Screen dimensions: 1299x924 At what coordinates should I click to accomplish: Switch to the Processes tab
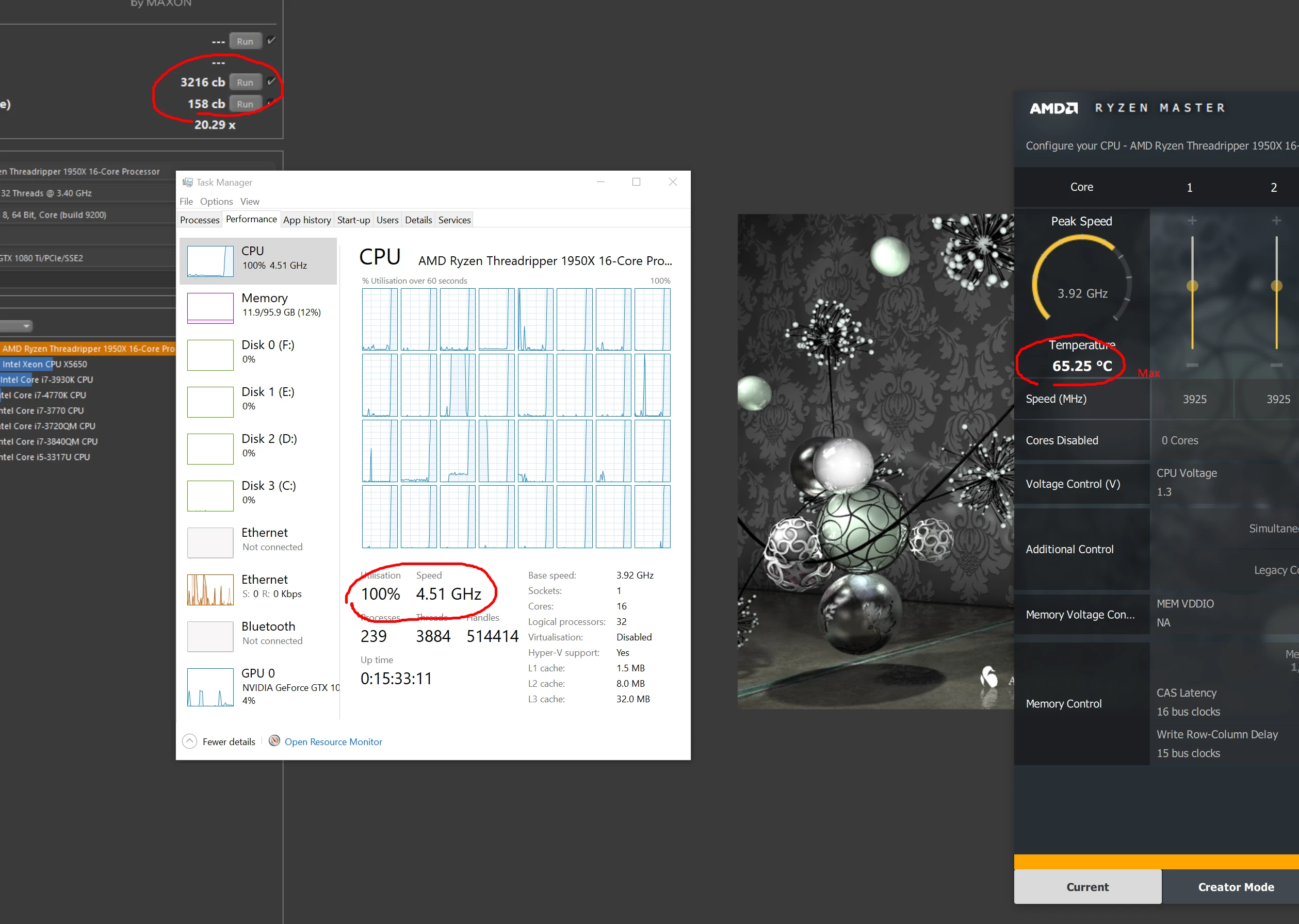pos(200,220)
